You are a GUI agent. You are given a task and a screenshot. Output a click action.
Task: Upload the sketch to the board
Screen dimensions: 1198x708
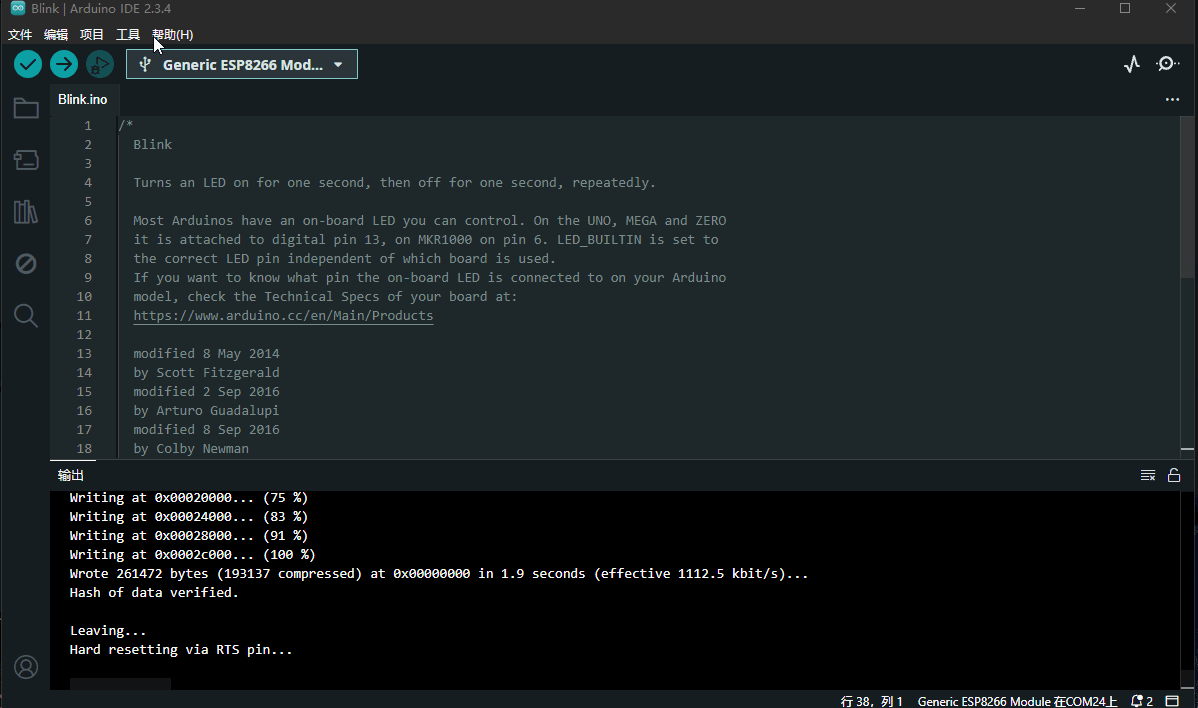coord(63,63)
